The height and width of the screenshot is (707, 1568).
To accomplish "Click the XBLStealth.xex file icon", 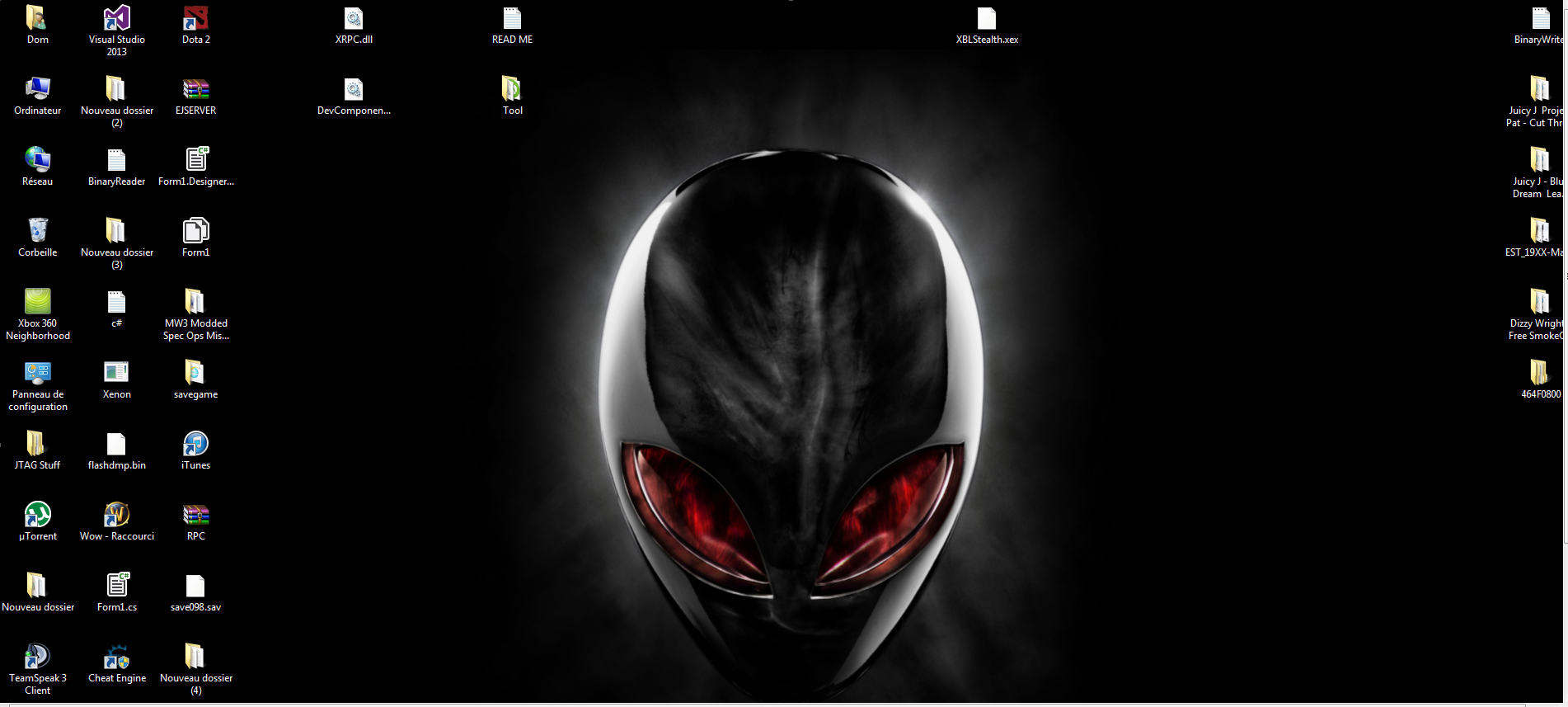I will 987,19.
